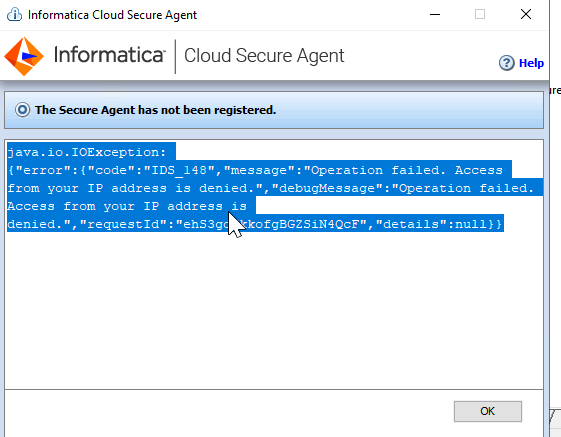The width and height of the screenshot is (561, 437).
Task: Click the window title text in title bar
Action: pyautogui.click(x=112, y=15)
